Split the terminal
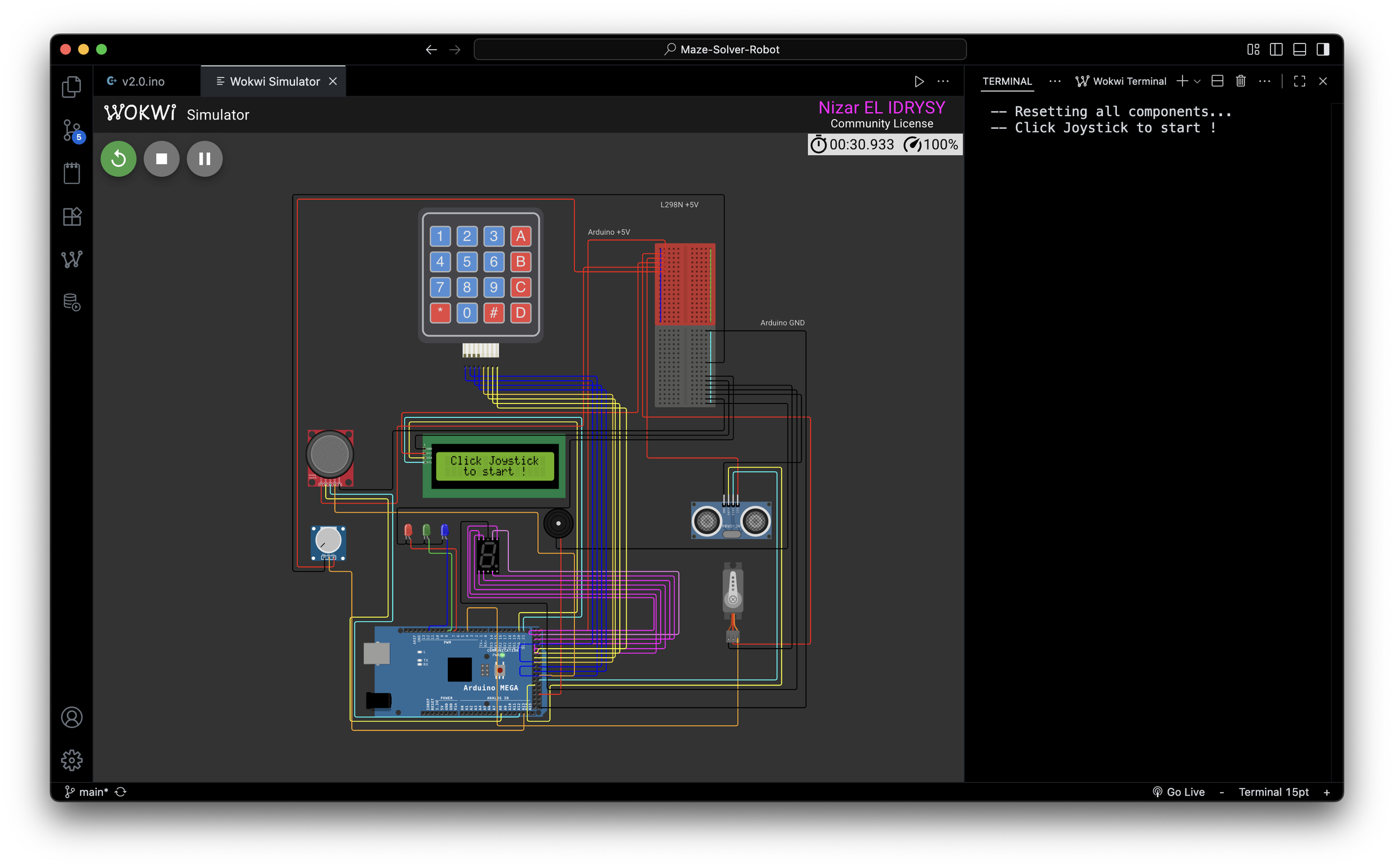 1217,81
